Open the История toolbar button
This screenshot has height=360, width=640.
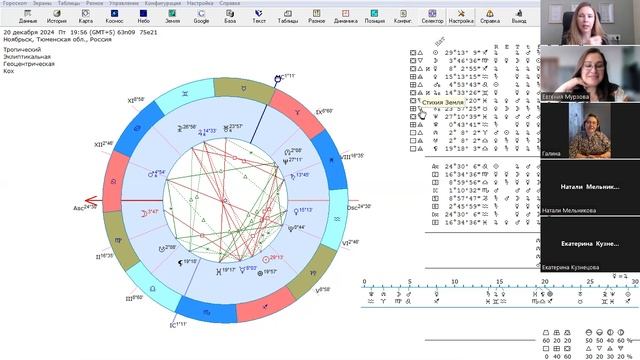pos(56,16)
